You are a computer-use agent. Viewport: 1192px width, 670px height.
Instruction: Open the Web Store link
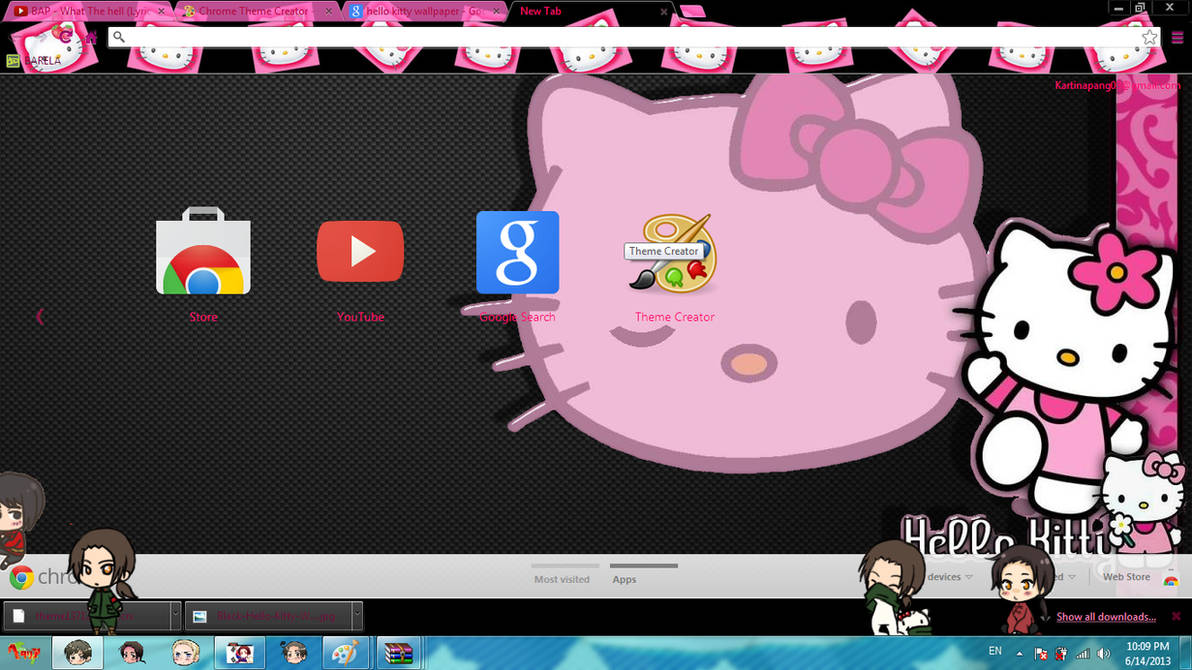click(1126, 577)
